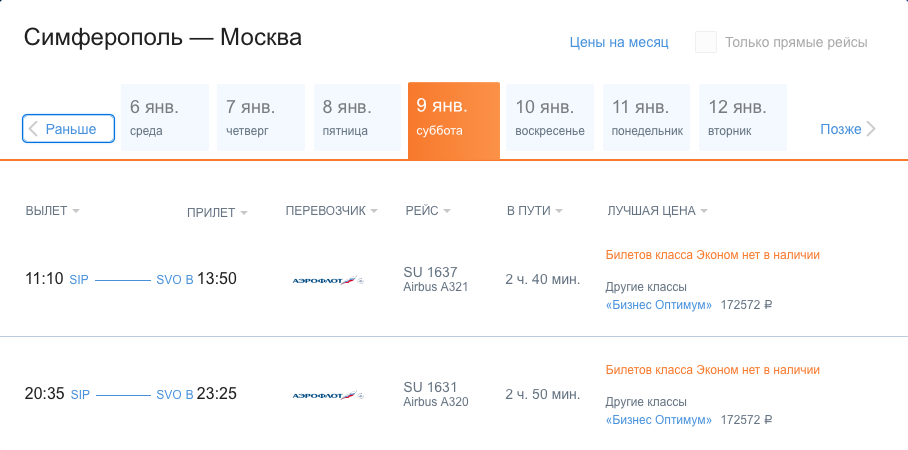Open Цены на месяц link

point(619,42)
